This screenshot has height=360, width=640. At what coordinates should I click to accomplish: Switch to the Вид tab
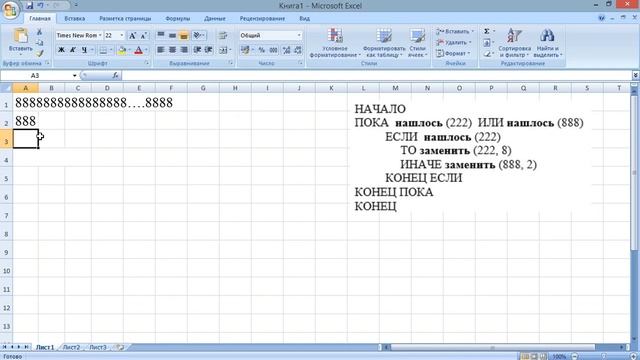click(x=304, y=18)
